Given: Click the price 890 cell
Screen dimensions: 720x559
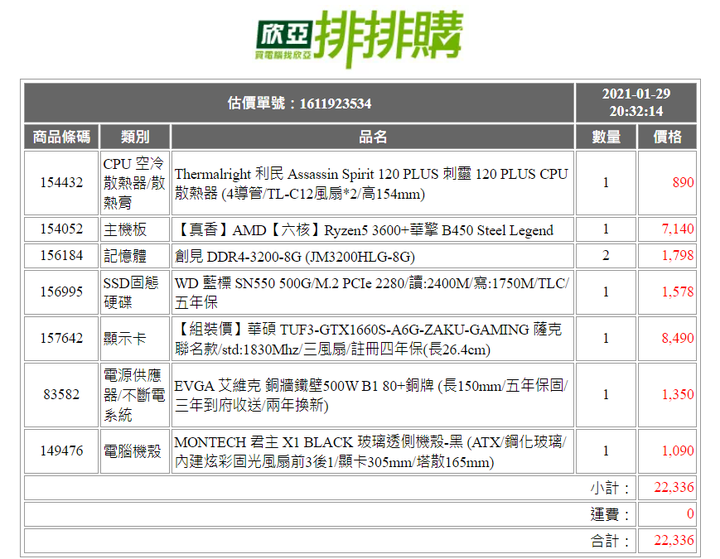Looking at the screenshot, I should coord(667,183).
